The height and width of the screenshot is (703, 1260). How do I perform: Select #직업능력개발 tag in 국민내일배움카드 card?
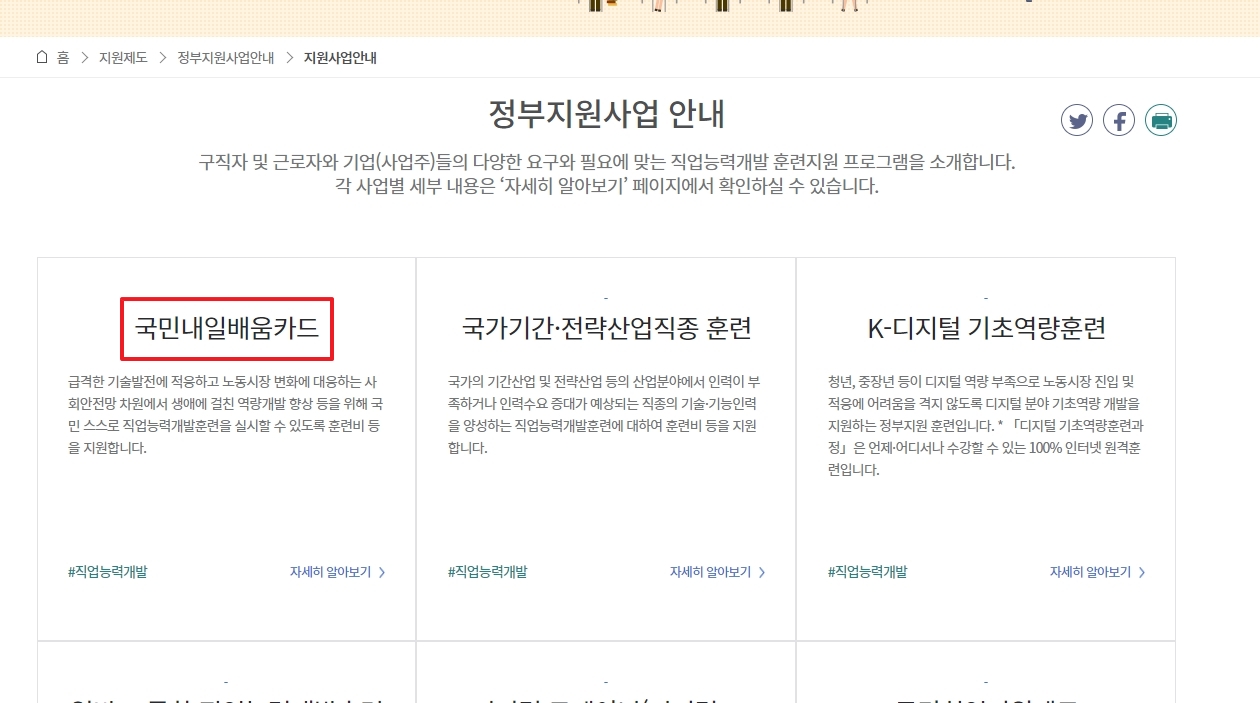tap(107, 572)
